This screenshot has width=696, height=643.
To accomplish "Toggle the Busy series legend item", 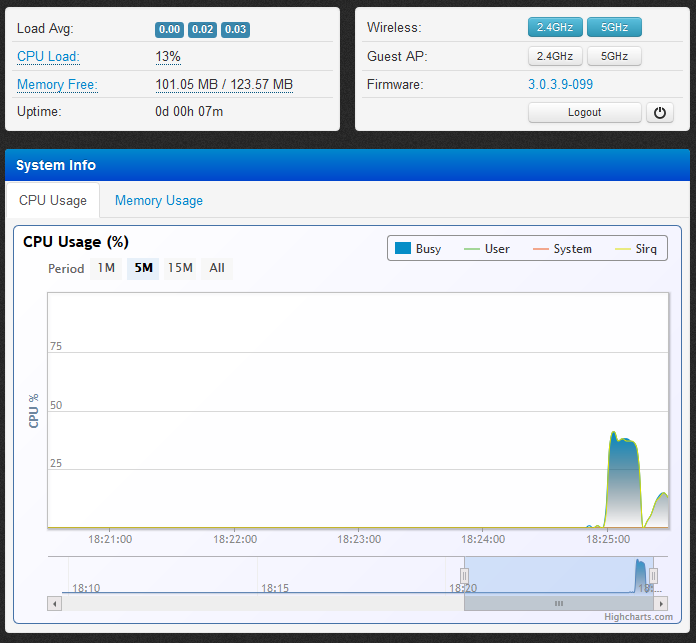I will click(x=418, y=249).
